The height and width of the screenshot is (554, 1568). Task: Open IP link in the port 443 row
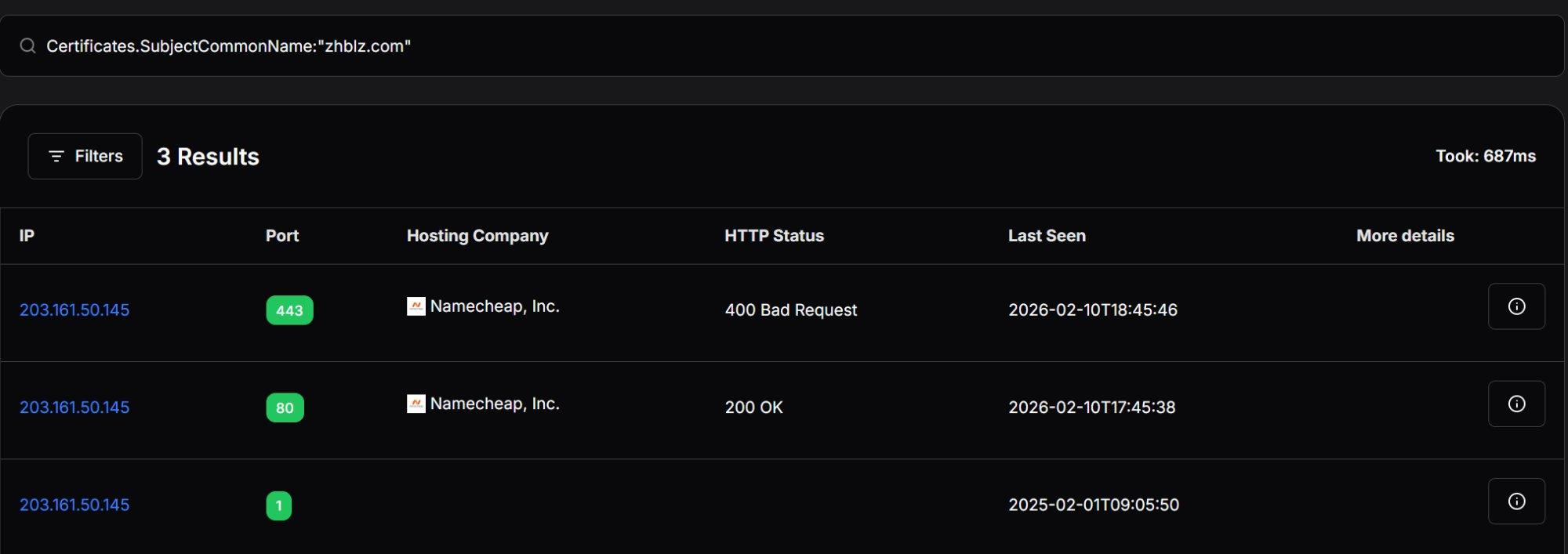pyautogui.click(x=74, y=310)
